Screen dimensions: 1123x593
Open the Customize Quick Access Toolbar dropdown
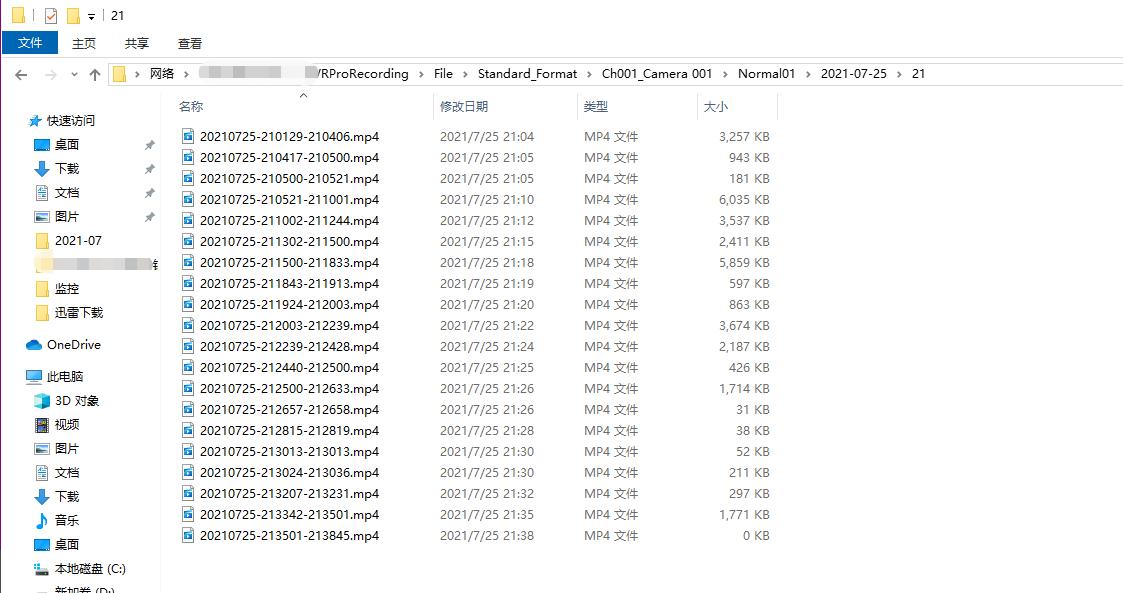pos(92,15)
